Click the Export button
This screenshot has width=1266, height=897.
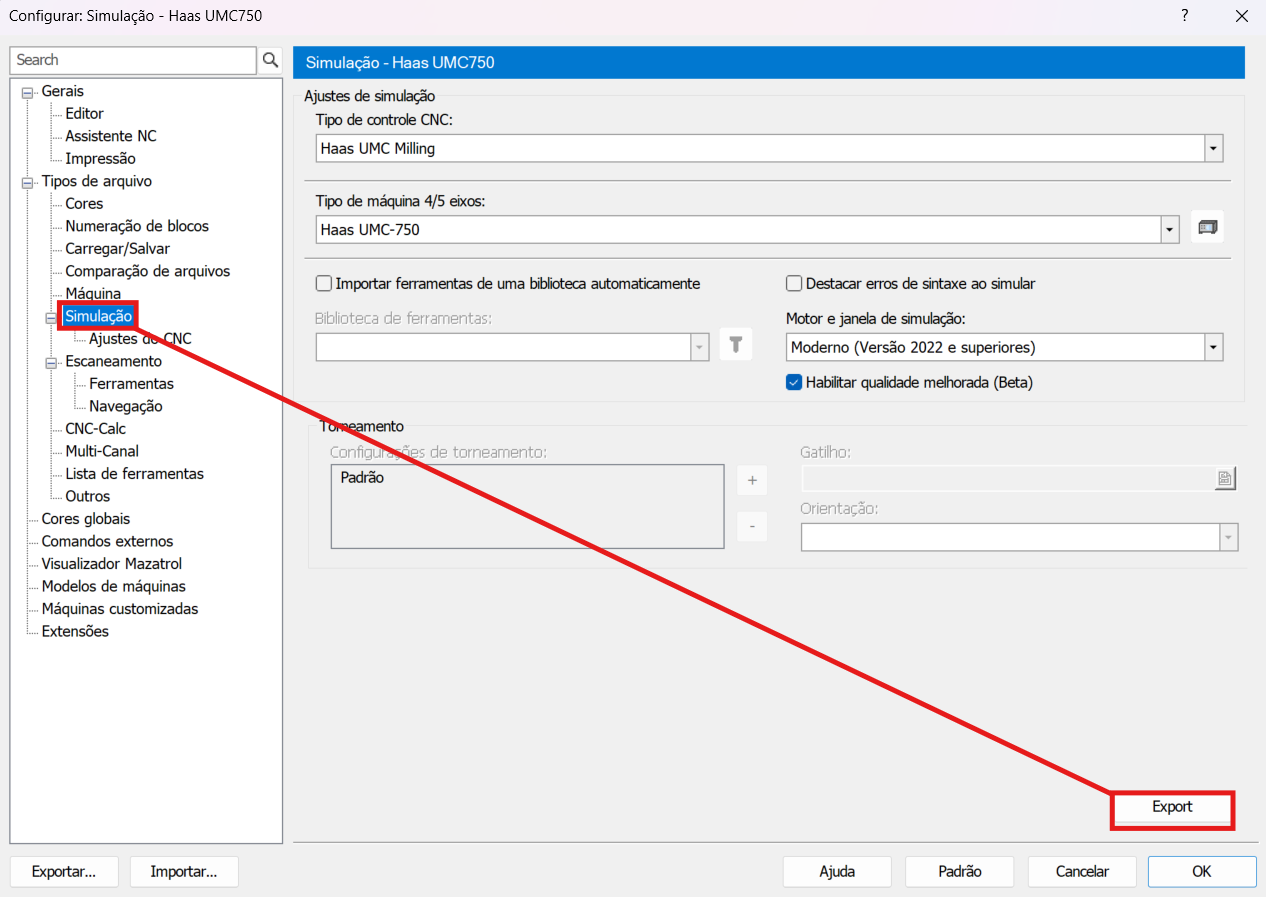click(x=1172, y=807)
